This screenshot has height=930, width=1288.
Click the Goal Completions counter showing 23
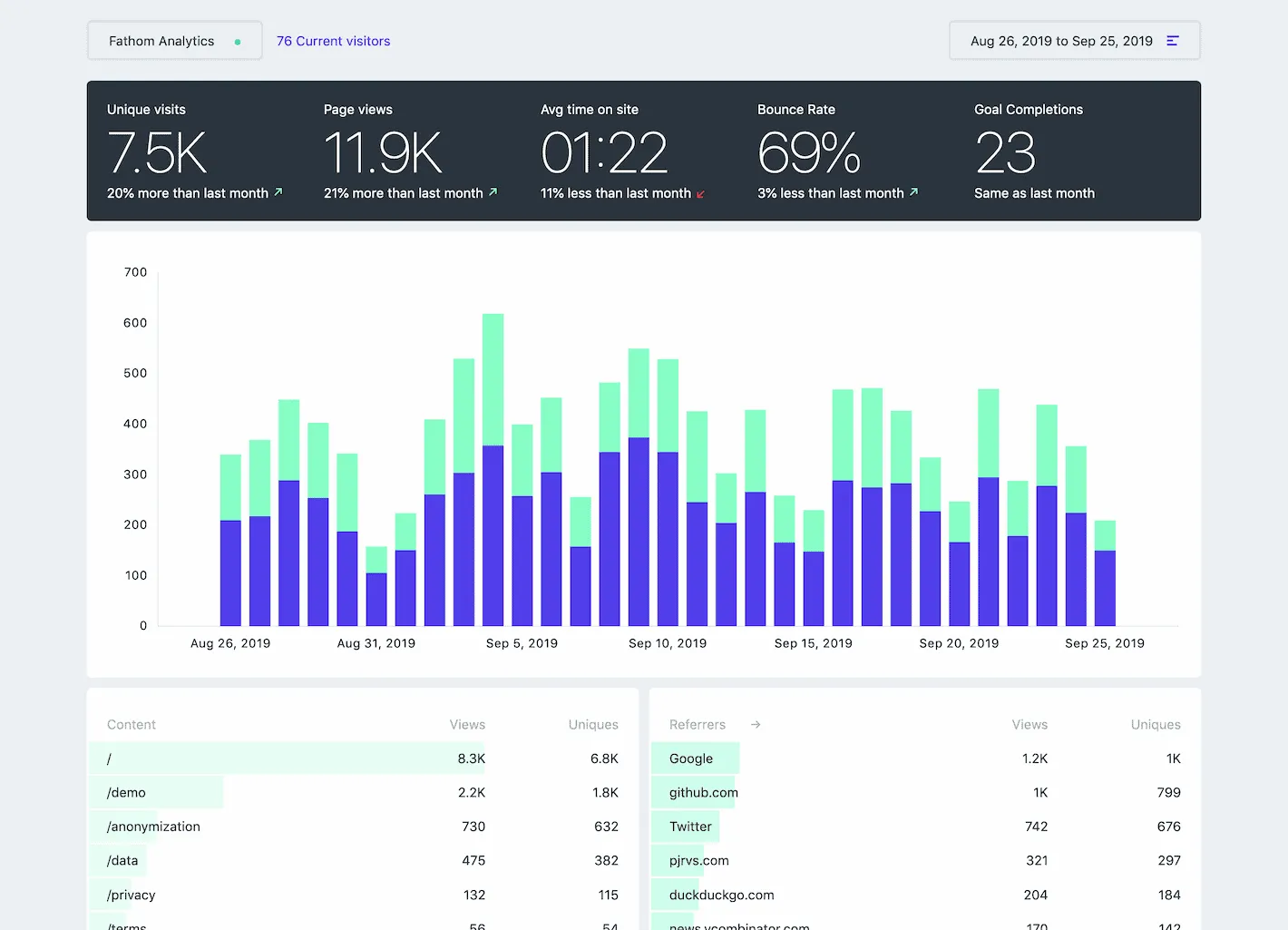(1005, 152)
